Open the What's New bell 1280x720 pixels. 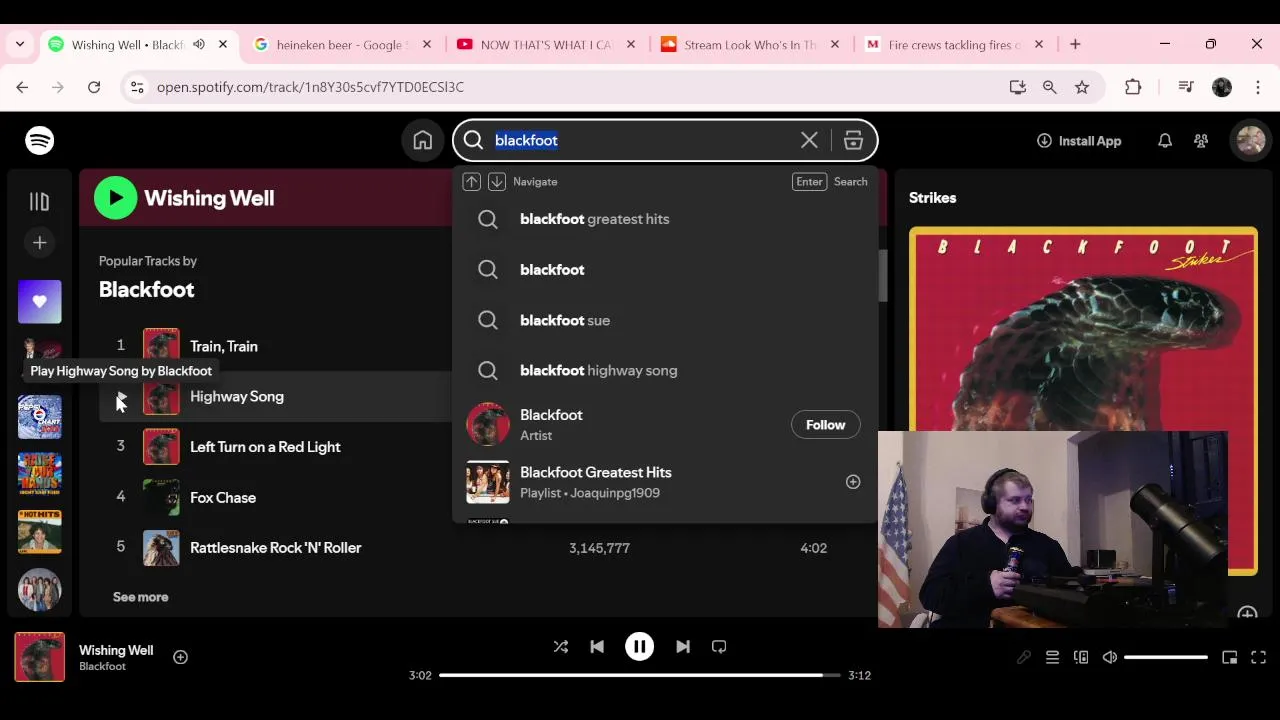[1165, 141]
